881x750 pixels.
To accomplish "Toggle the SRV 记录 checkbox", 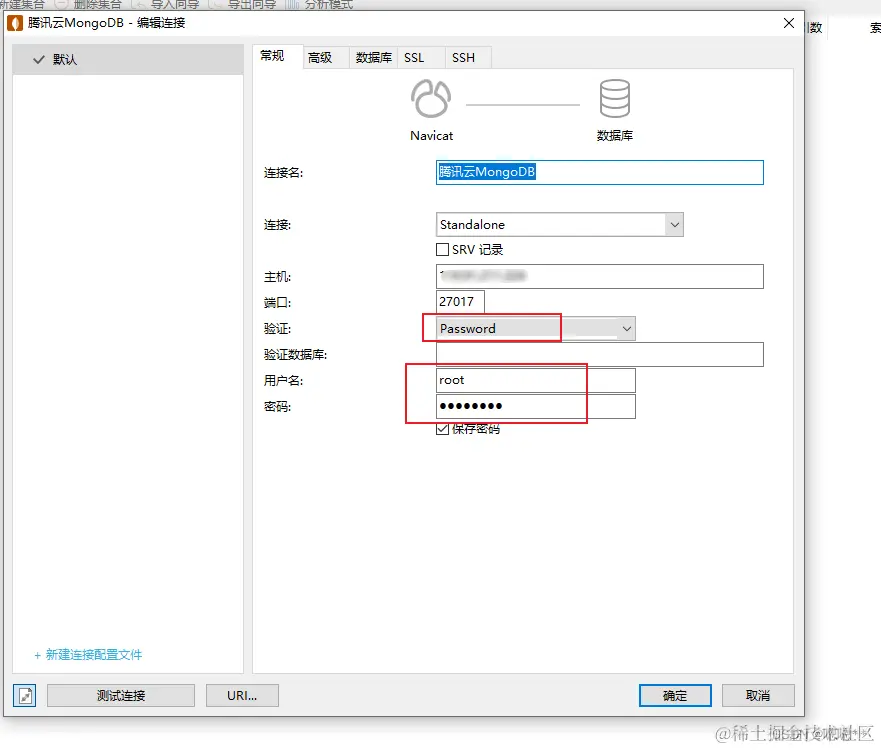I will pyautogui.click(x=442, y=249).
